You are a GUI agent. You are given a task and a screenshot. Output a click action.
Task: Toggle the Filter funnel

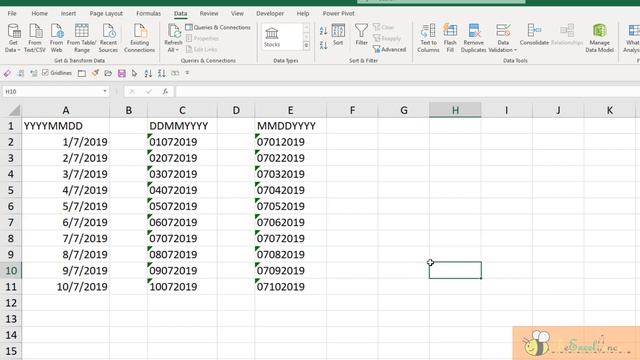[361, 35]
